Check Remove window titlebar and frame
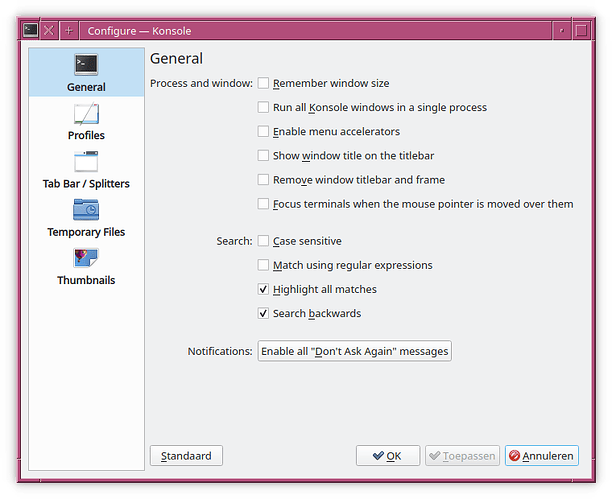 point(264,180)
